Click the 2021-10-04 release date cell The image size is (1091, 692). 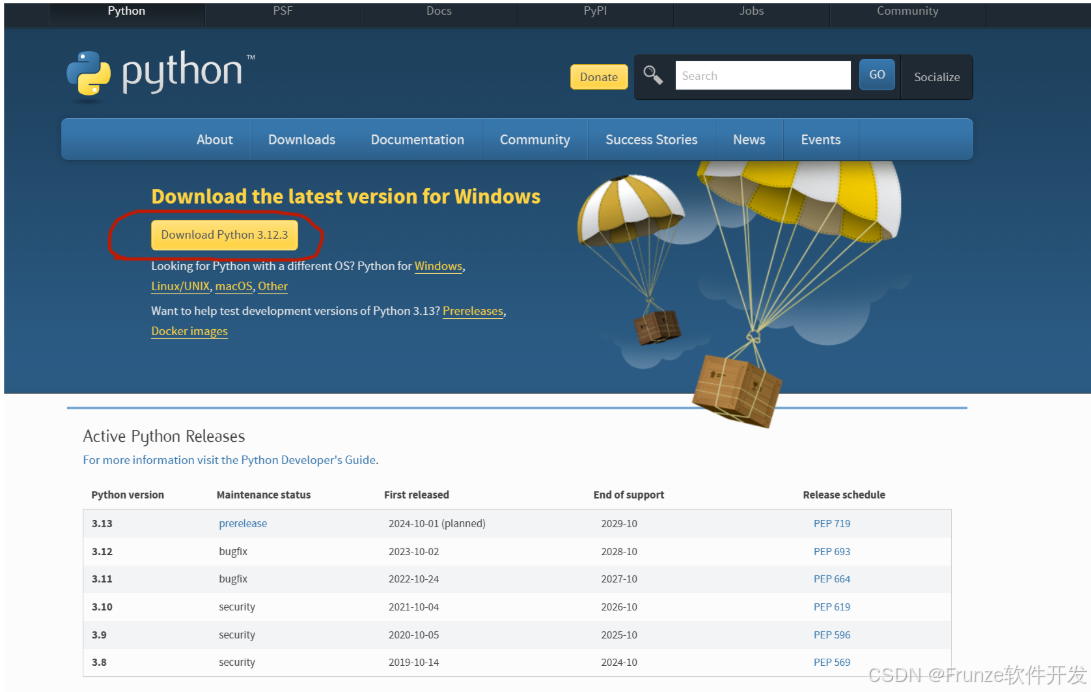click(414, 607)
